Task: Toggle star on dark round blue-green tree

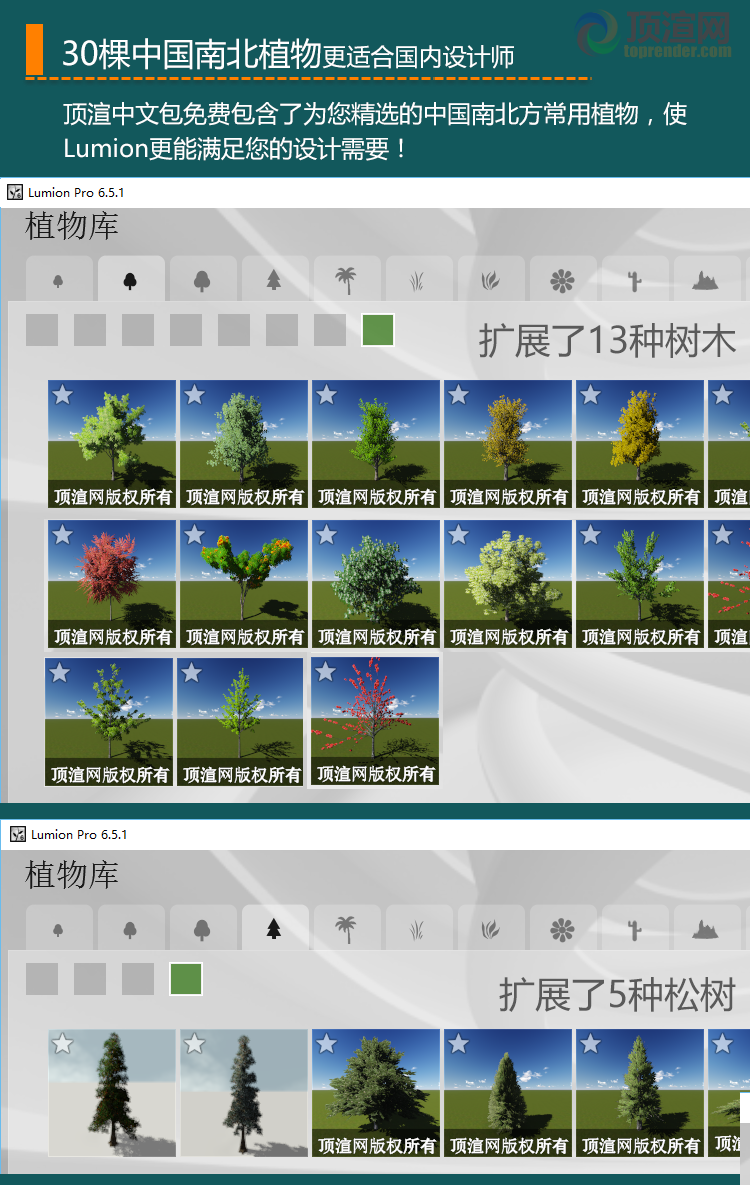Action: tap(327, 535)
